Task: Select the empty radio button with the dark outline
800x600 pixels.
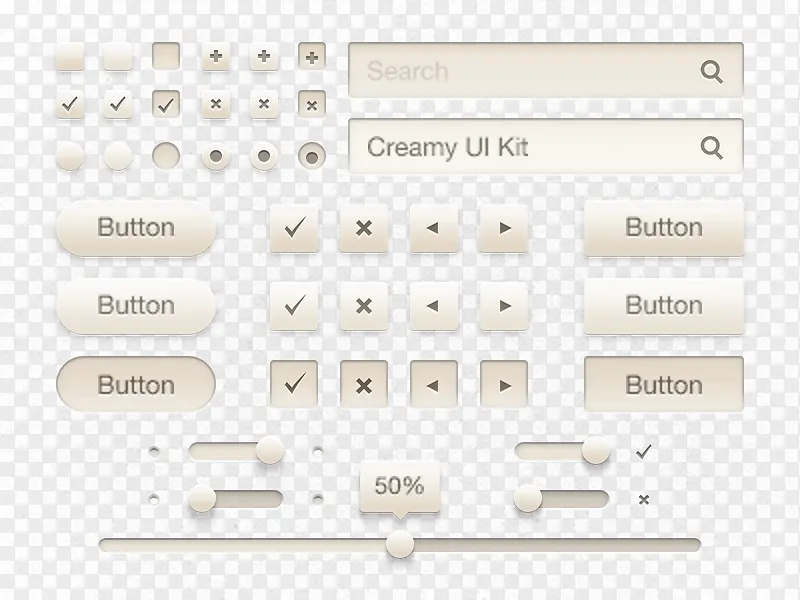Action: (x=166, y=155)
